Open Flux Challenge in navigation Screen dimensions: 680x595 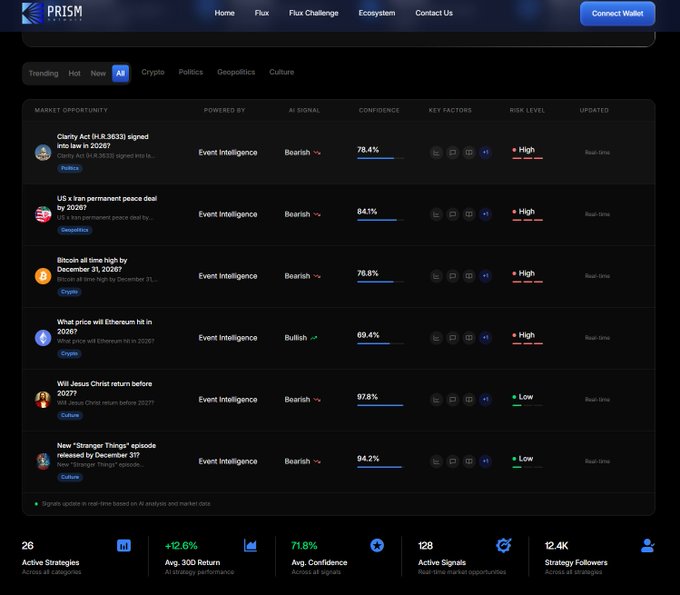pos(314,13)
